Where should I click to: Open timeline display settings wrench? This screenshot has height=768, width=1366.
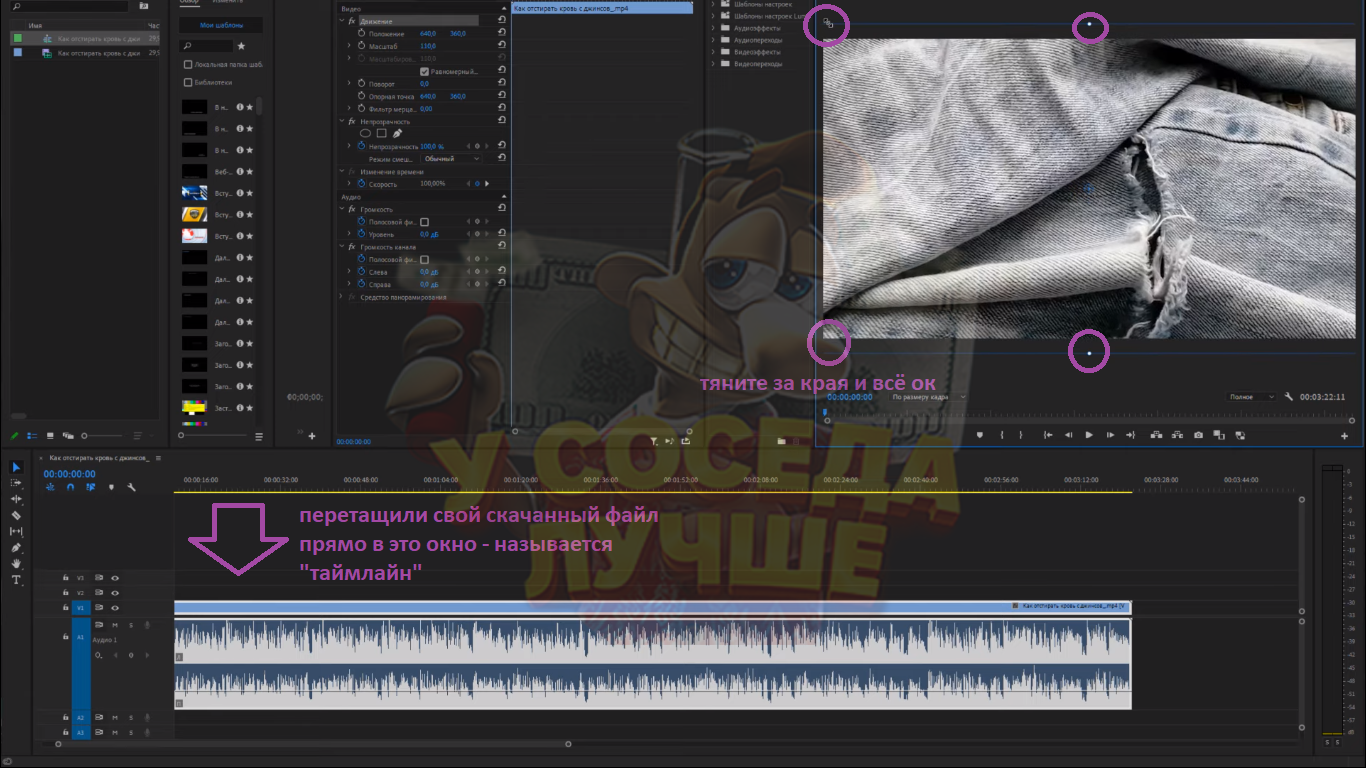pos(131,487)
